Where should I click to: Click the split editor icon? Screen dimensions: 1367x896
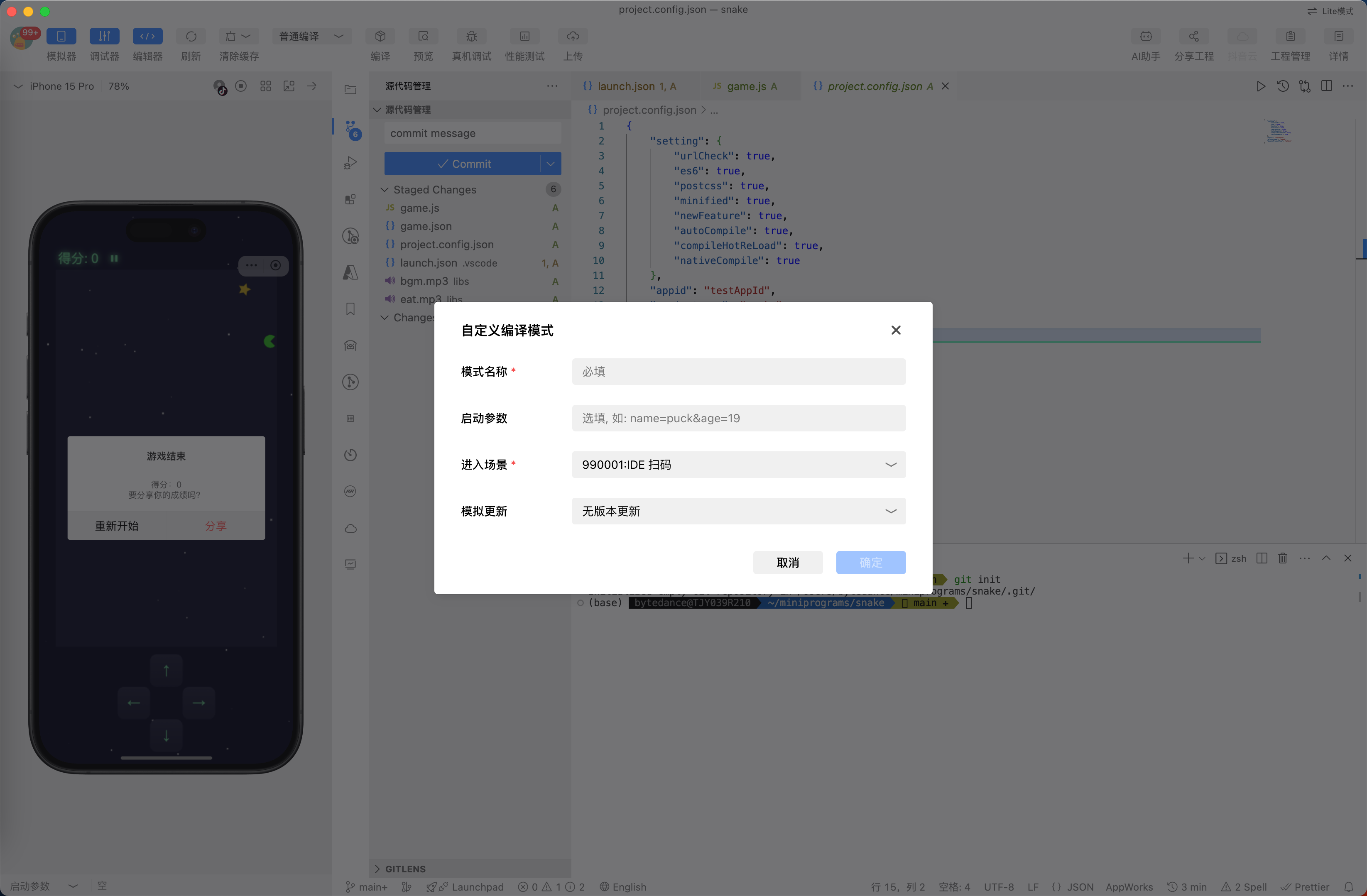1326,86
